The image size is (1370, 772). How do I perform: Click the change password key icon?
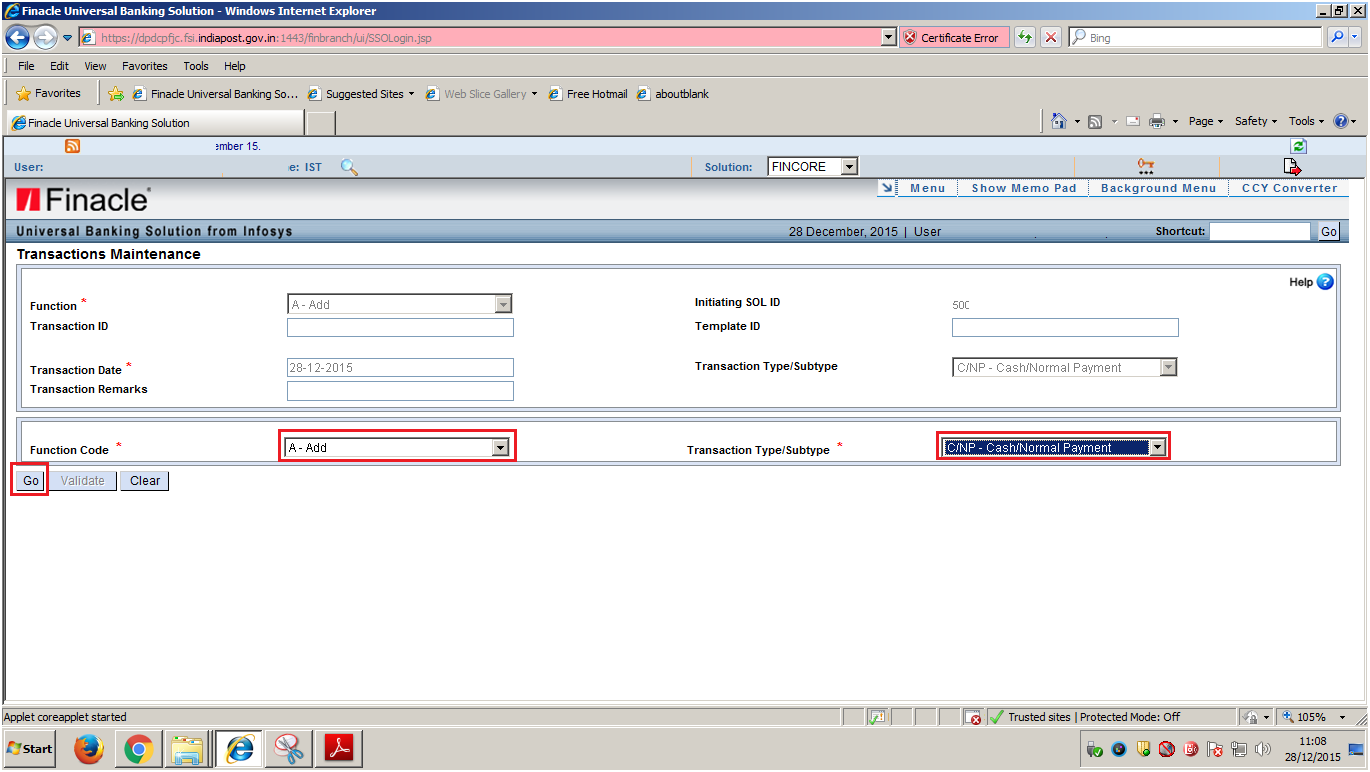1145,166
